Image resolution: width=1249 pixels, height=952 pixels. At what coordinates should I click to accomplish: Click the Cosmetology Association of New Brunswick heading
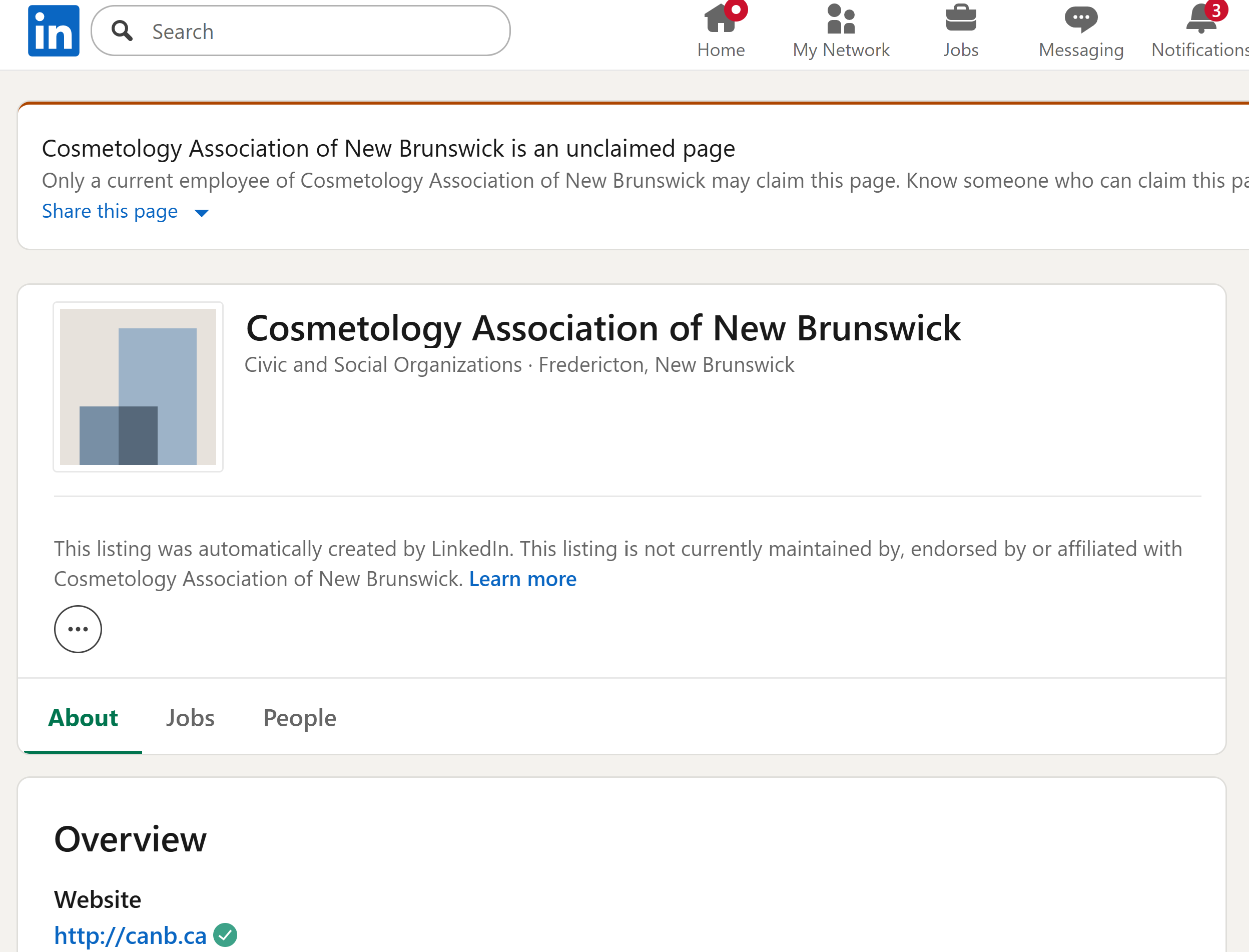(603, 329)
